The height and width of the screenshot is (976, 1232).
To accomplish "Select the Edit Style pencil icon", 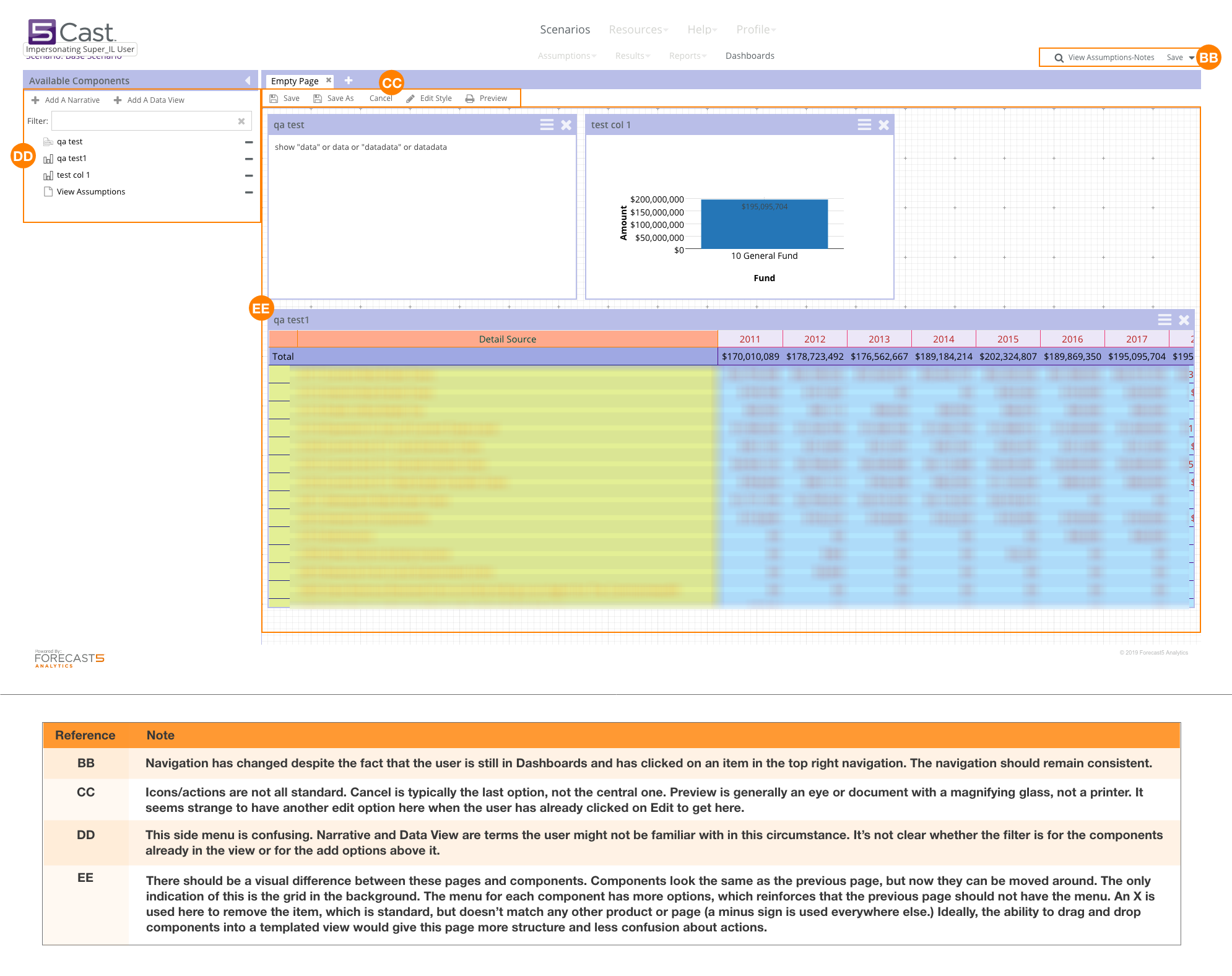I will click(410, 98).
